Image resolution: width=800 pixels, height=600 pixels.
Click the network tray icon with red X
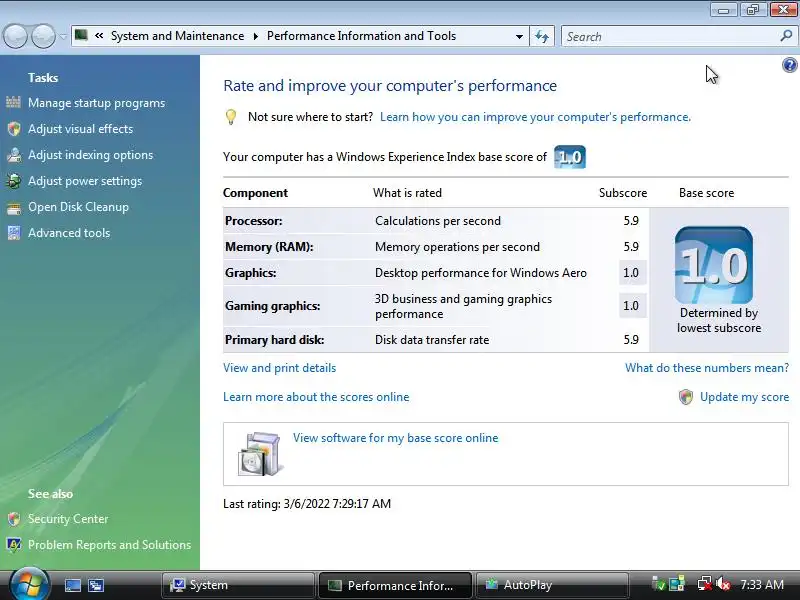(x=705, y=584)
